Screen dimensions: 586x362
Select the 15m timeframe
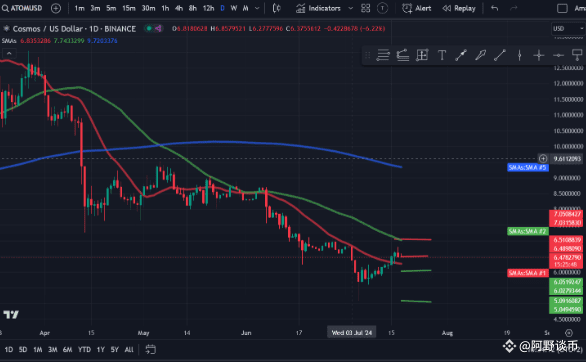pyautogui.click(x=129, y=8)
